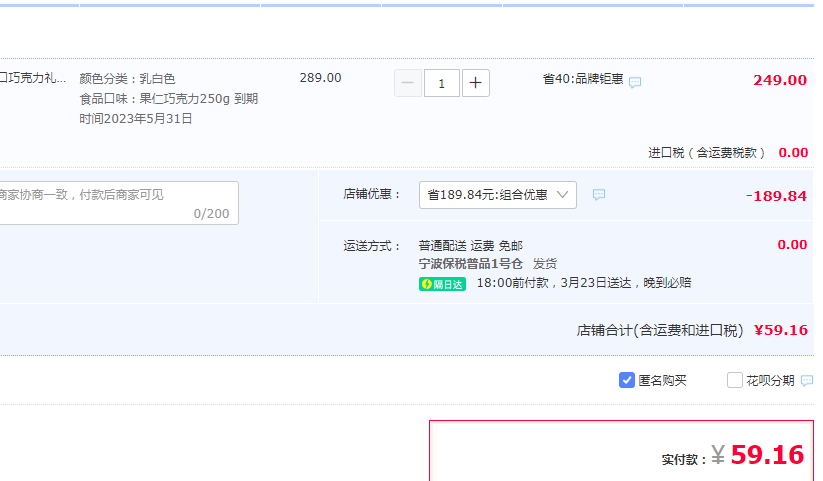Viewport: 823px width, 481px height.
Task: Click 进口税(含运费税款) label
Action: [706, 153]
